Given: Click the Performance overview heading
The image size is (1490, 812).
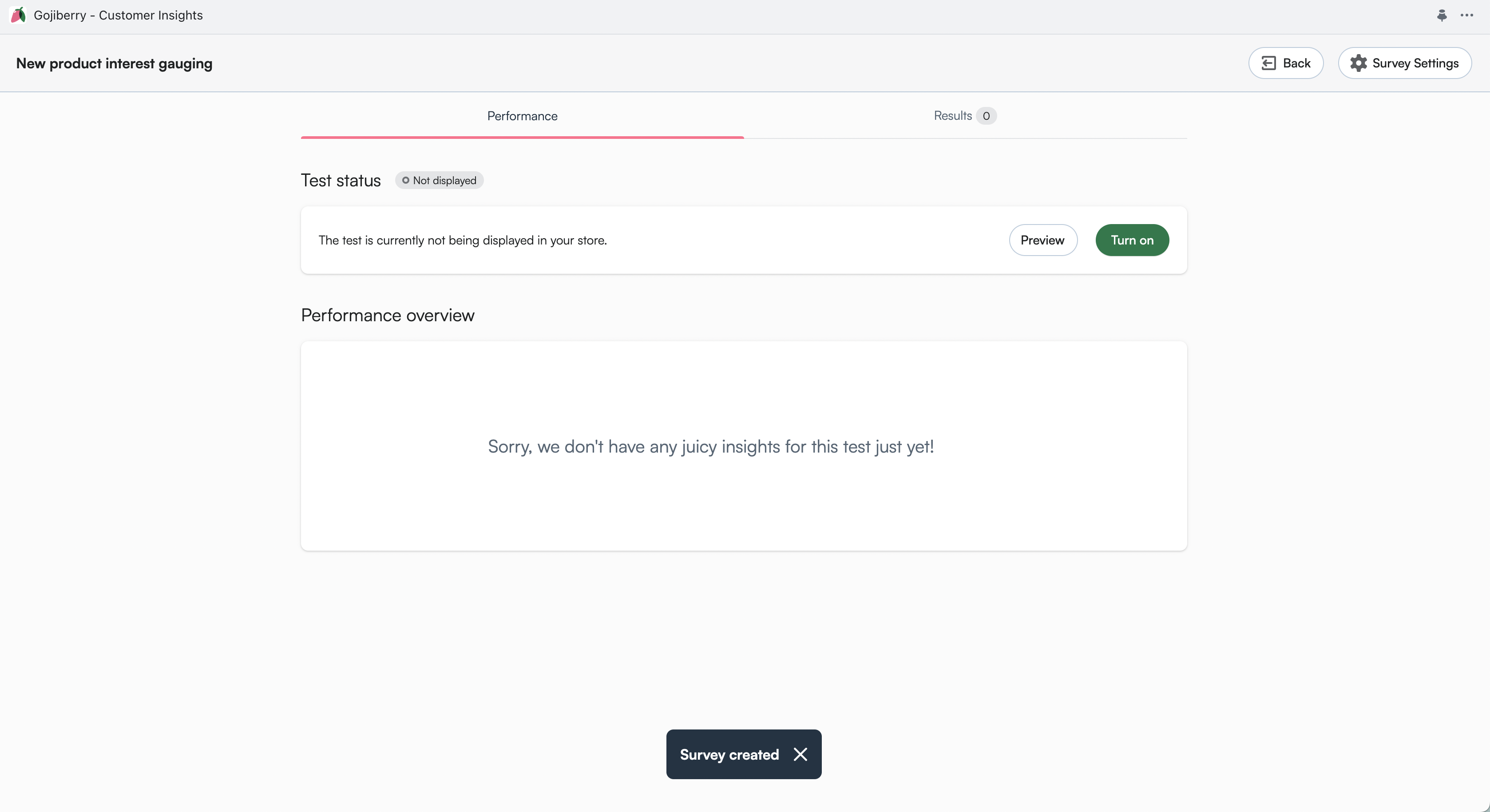Looking at the screenshot, I should point(387,315).
